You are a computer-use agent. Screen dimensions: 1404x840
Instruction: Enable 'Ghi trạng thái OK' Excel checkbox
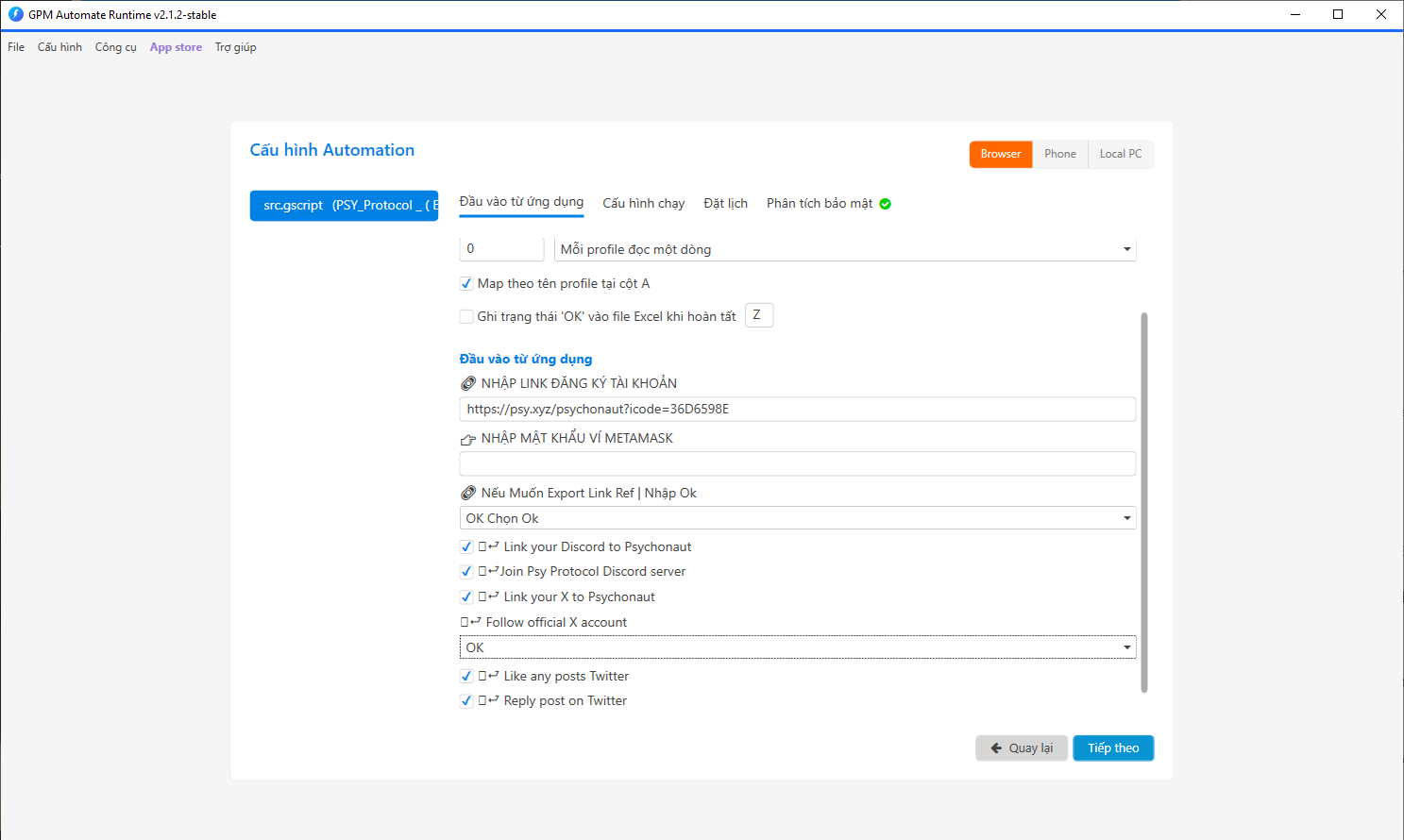466,316
